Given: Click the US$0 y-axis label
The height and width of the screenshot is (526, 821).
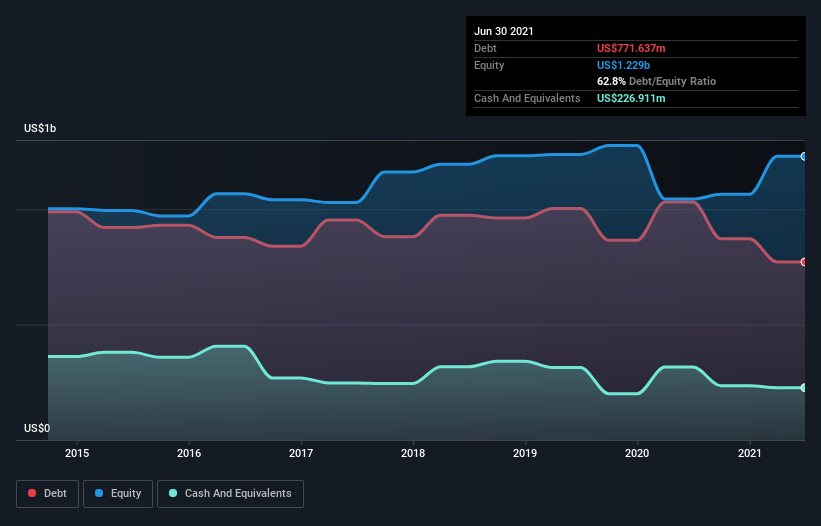Looking at the screenshot, I should click(37, 428).
